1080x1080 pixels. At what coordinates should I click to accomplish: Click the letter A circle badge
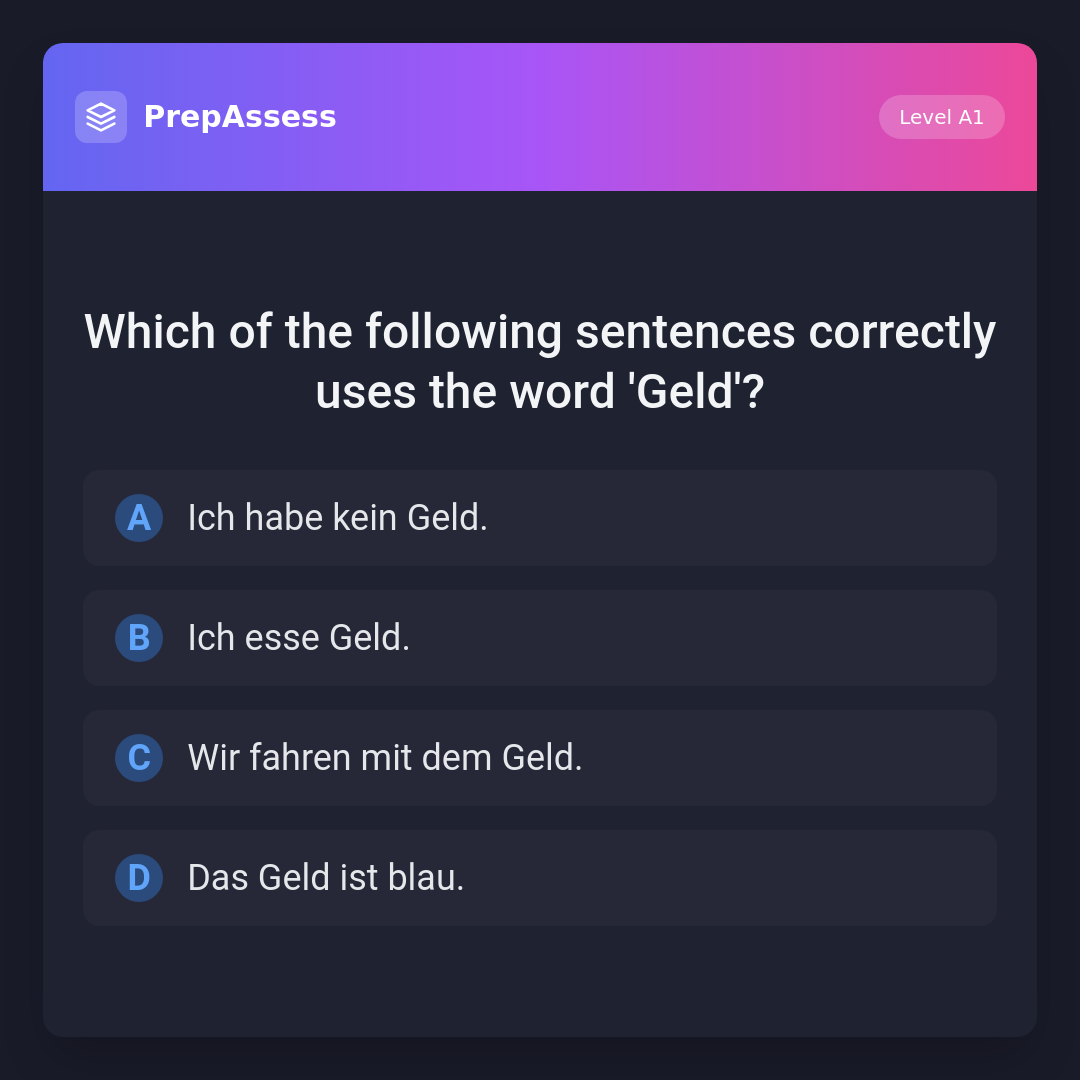(x=139, y=518)
